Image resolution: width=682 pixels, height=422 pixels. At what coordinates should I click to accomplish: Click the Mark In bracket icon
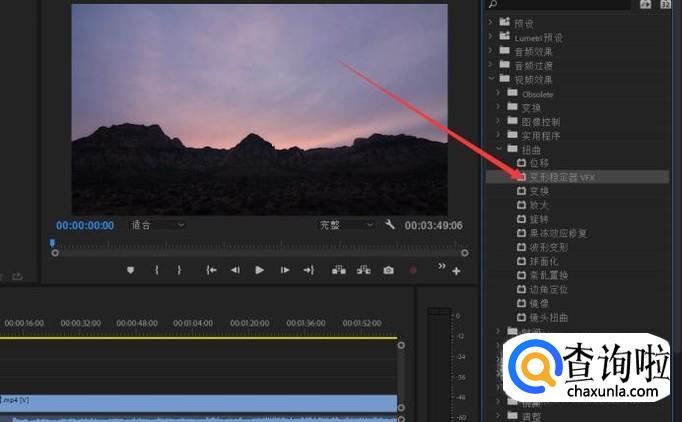click(x=156, y=270)
